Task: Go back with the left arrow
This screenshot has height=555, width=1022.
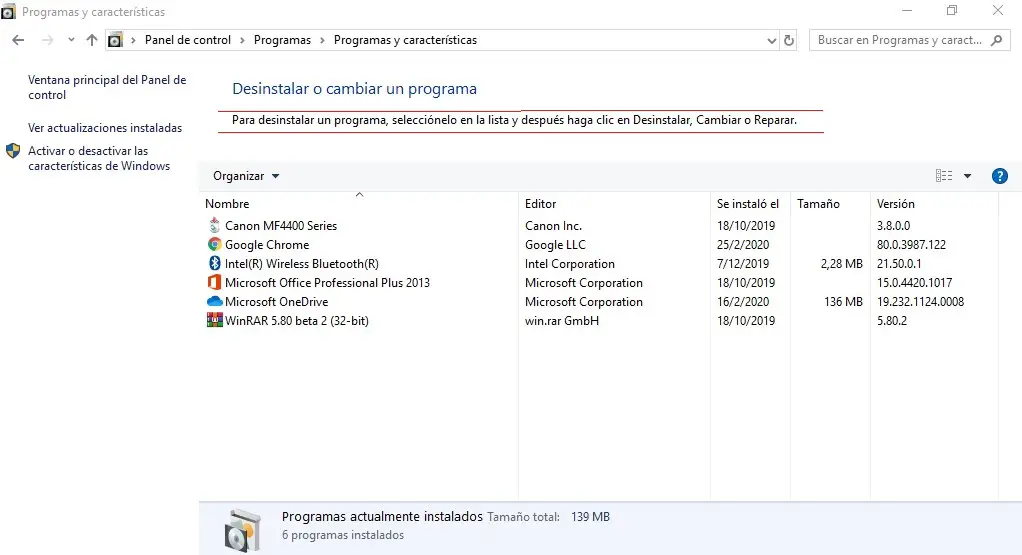Action: click(18, 40)
